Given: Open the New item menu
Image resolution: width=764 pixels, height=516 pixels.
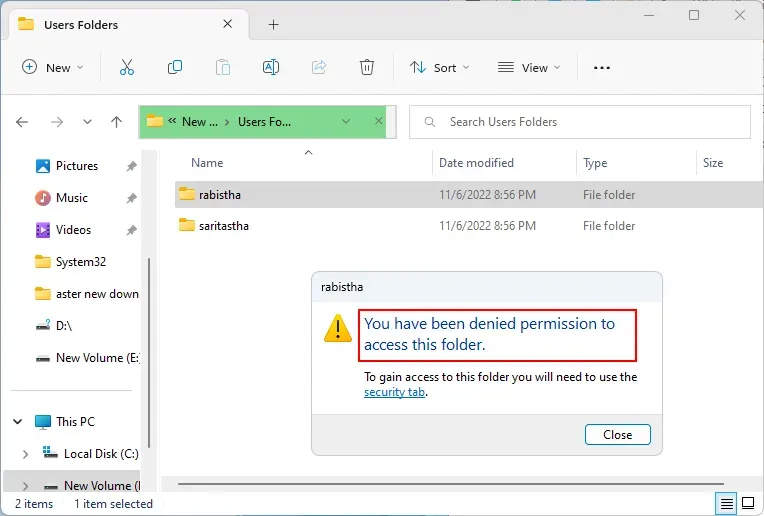Looking at the screenshot, I should (53, 67).
